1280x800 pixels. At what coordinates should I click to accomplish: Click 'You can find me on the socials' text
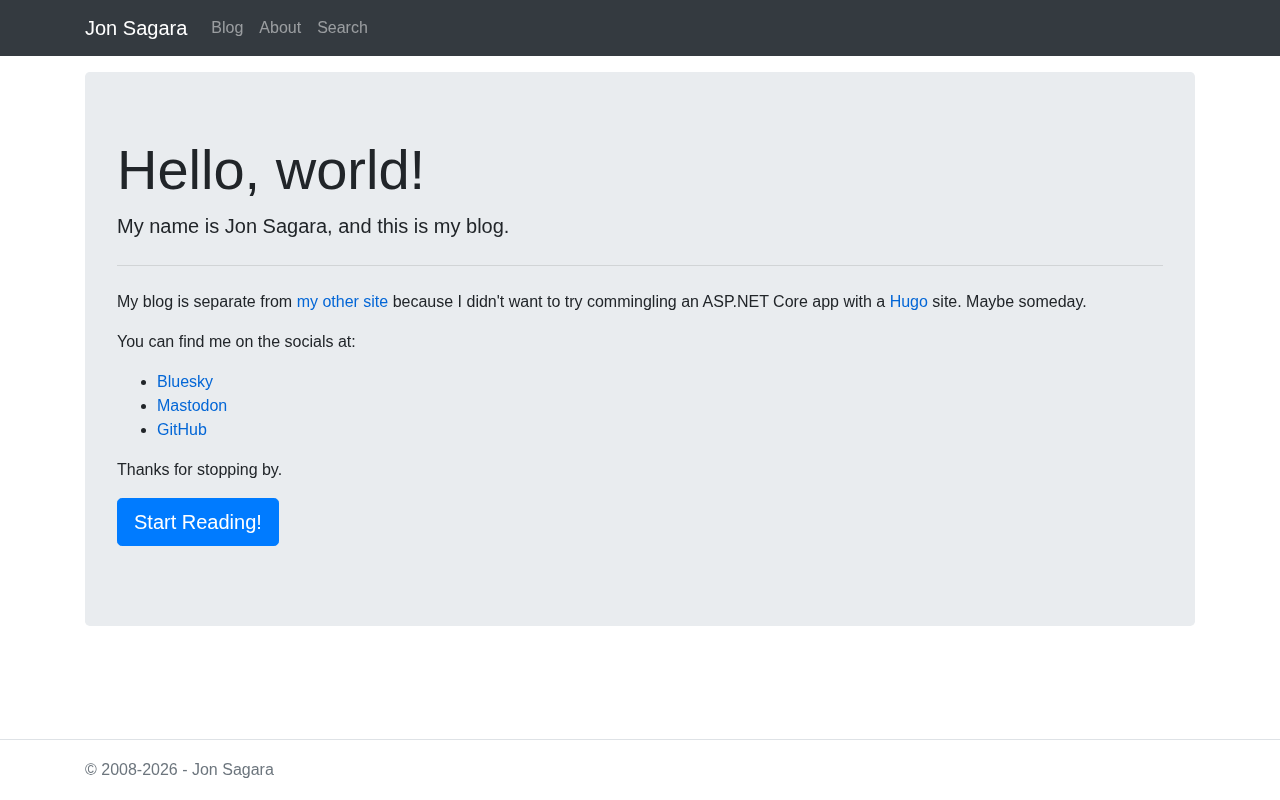pyautogui.click(x=236, y=342)
